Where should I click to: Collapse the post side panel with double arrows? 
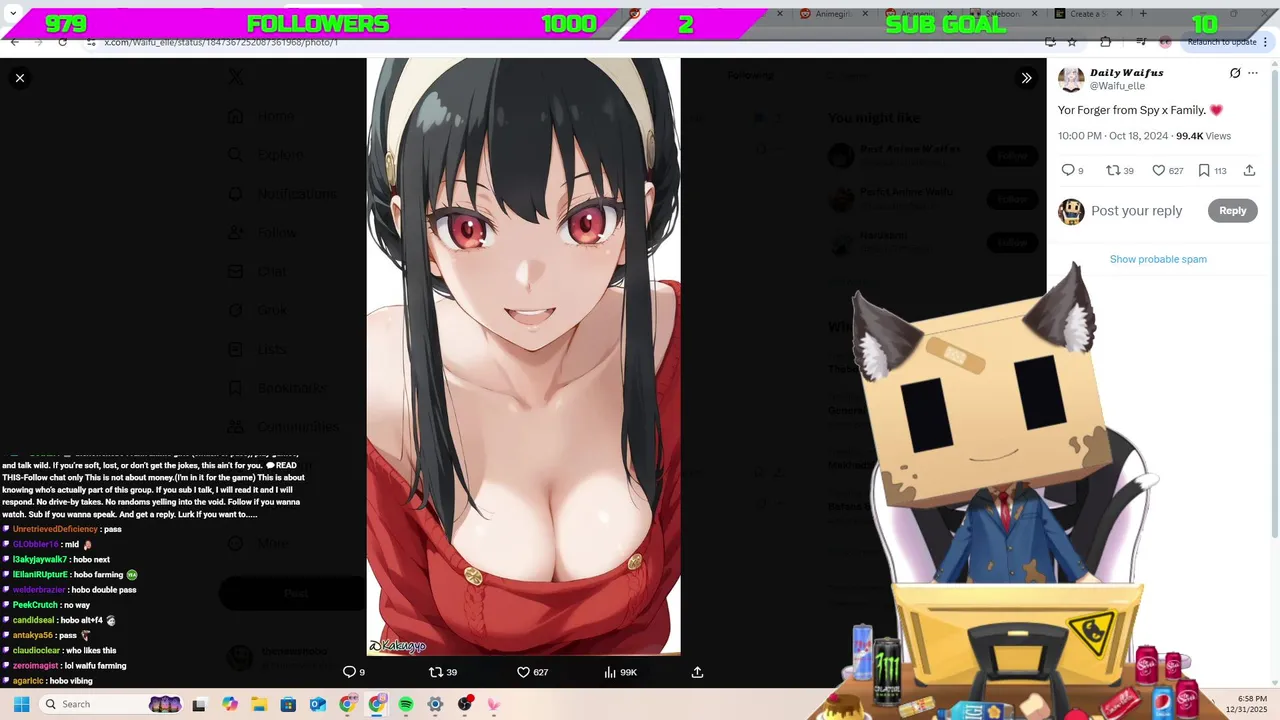[x=1026, y=78]
